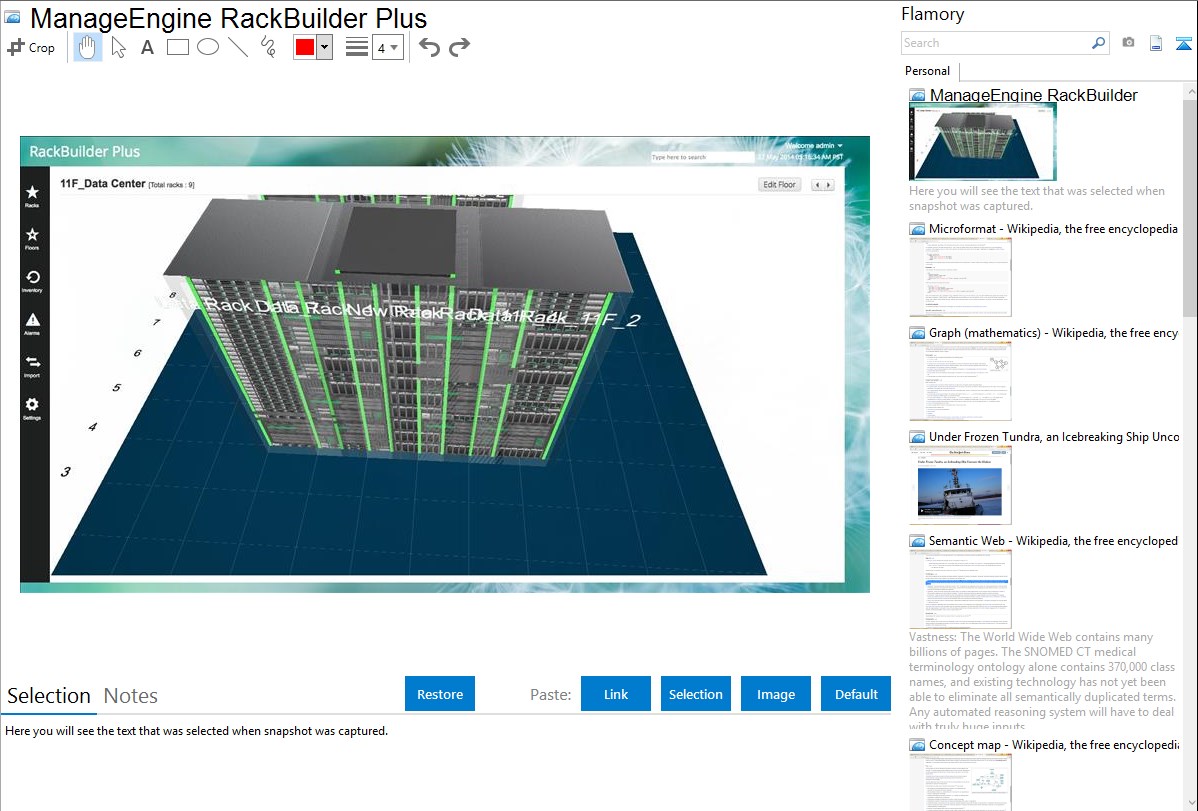Click the Semantic Web - Wikipedia title
Screen dimensions: 1198x811
(x=1053, y=540)
